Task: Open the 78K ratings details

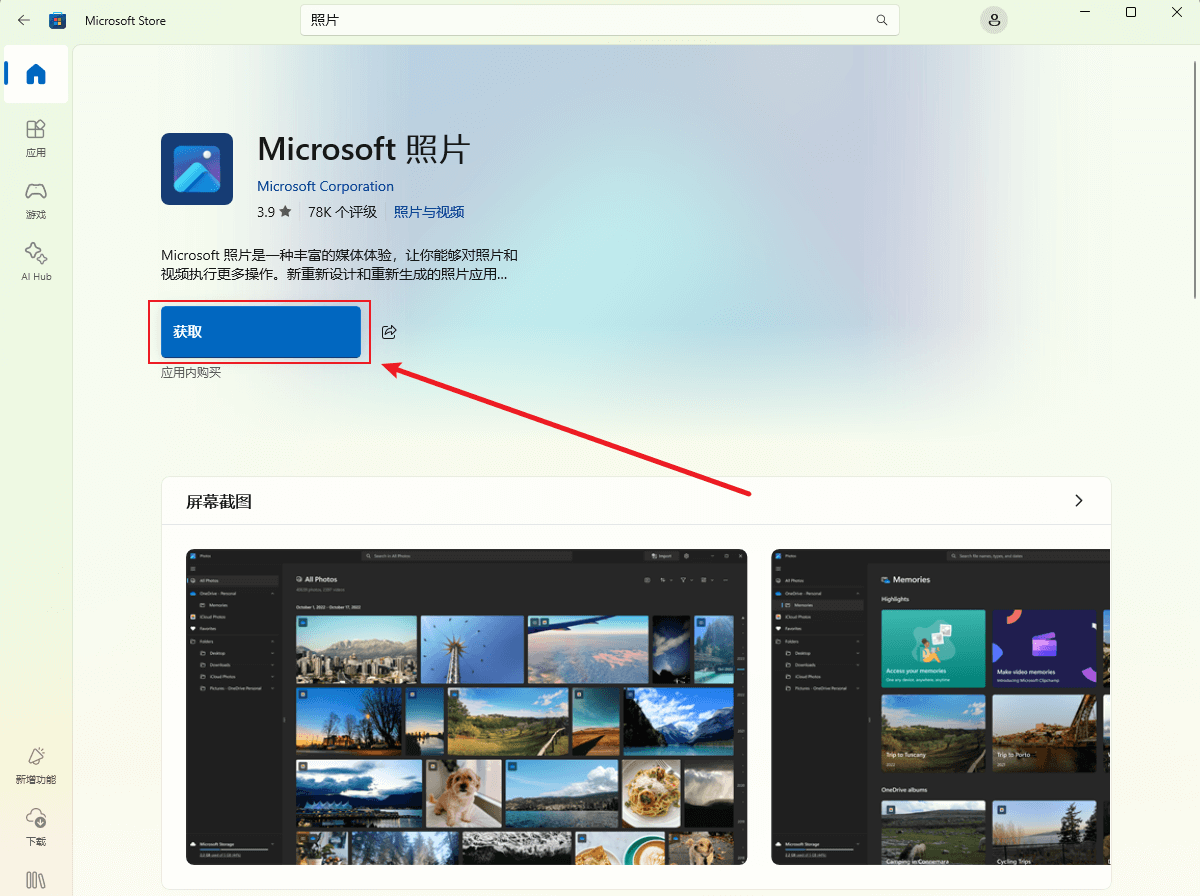Action: point(345,211)
